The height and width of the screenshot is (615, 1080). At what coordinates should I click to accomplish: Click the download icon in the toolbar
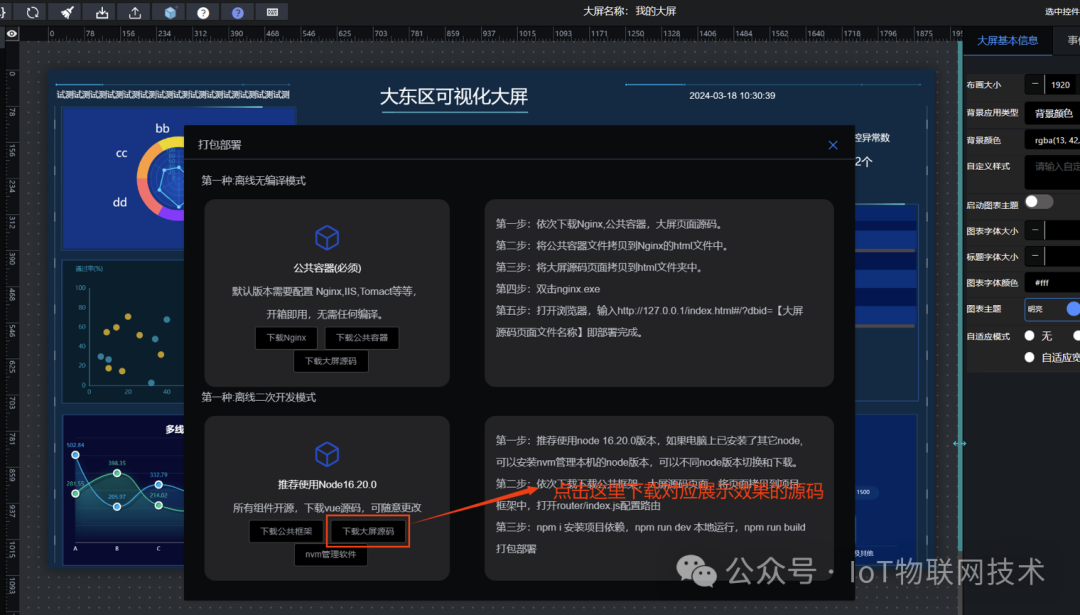coord(103,11)
